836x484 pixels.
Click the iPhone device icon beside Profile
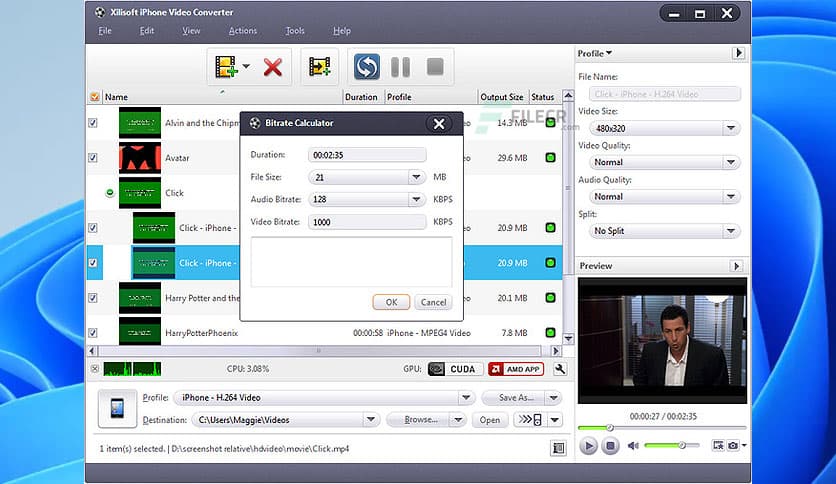point(117,409)
